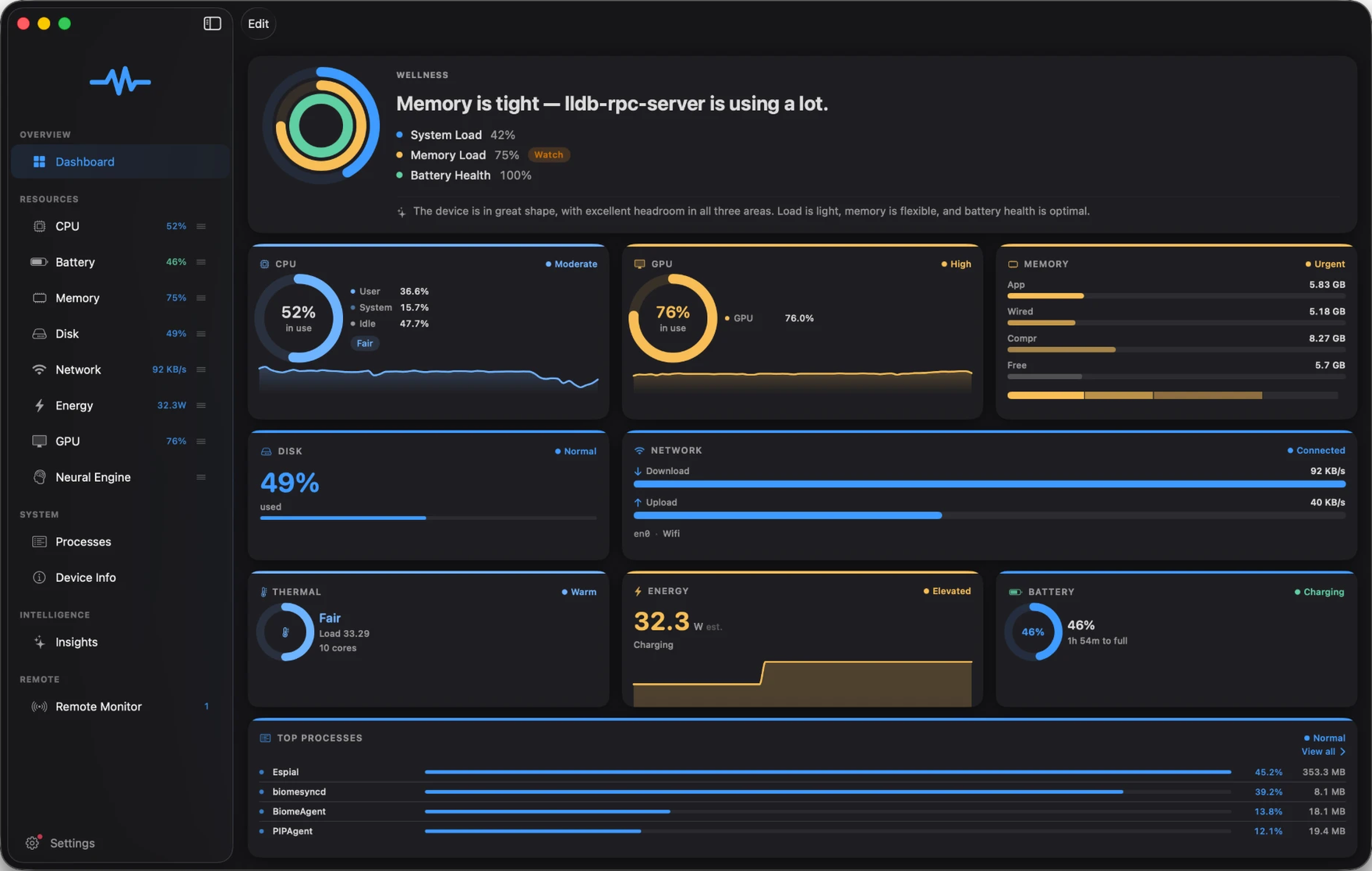Click the Network row reorder handle
The width and height of the screenshot is (1372, 871).
click(x=201, y=370)
